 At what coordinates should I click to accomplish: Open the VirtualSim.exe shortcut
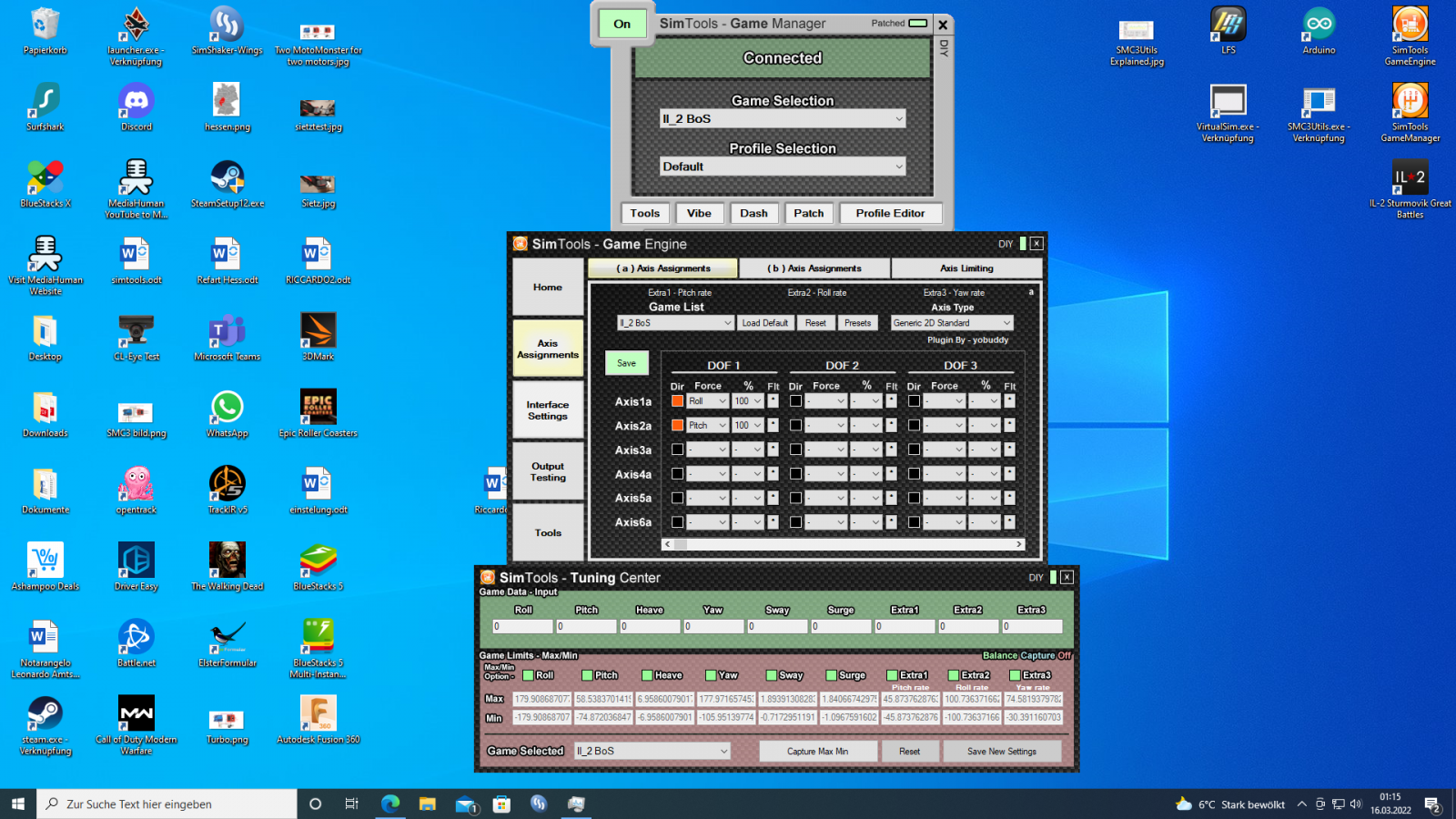click(x=1228, y=113)
